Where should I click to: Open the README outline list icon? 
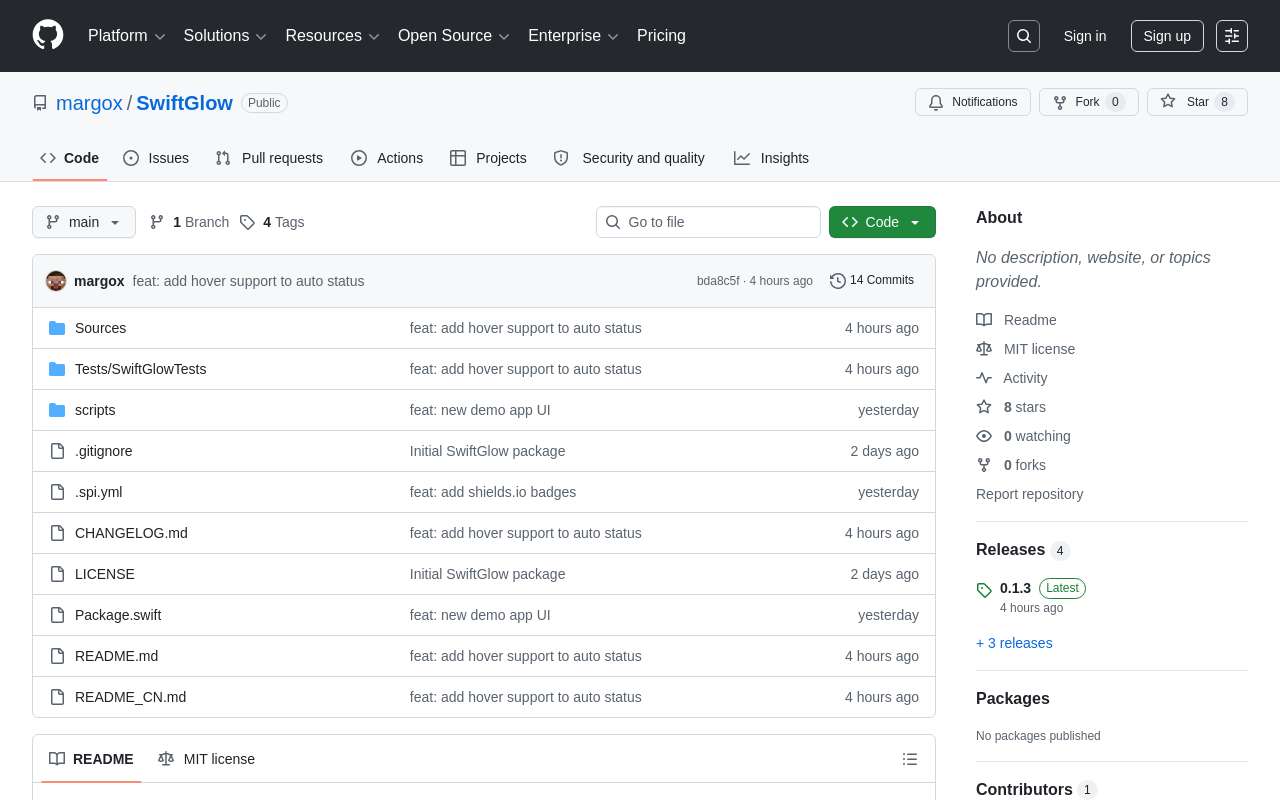(x=910, y=759)
